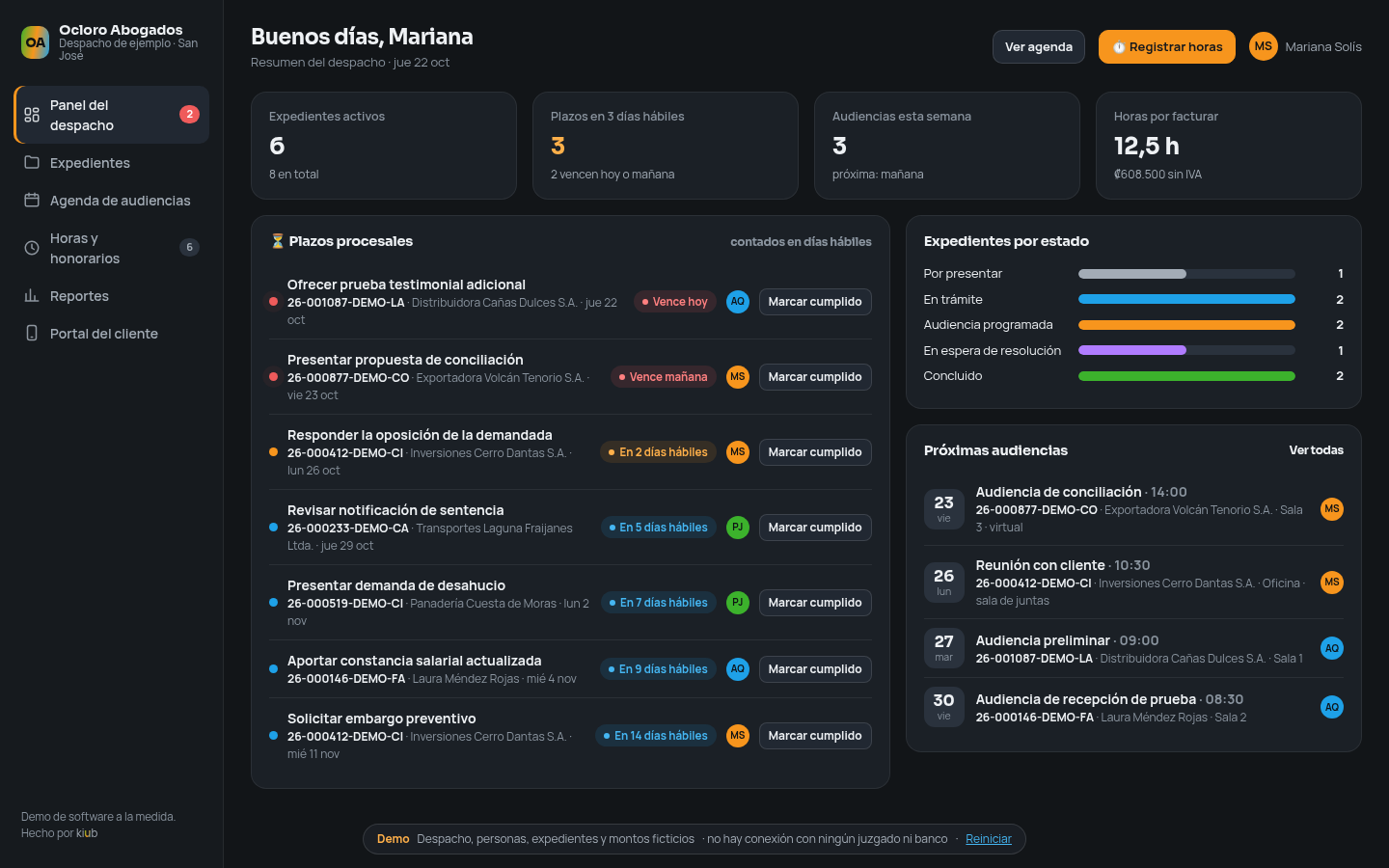Click AO avatar on Aportar constancia salarial row
The height and width of the screenshot is (868, 1389).
coord(738,669)
